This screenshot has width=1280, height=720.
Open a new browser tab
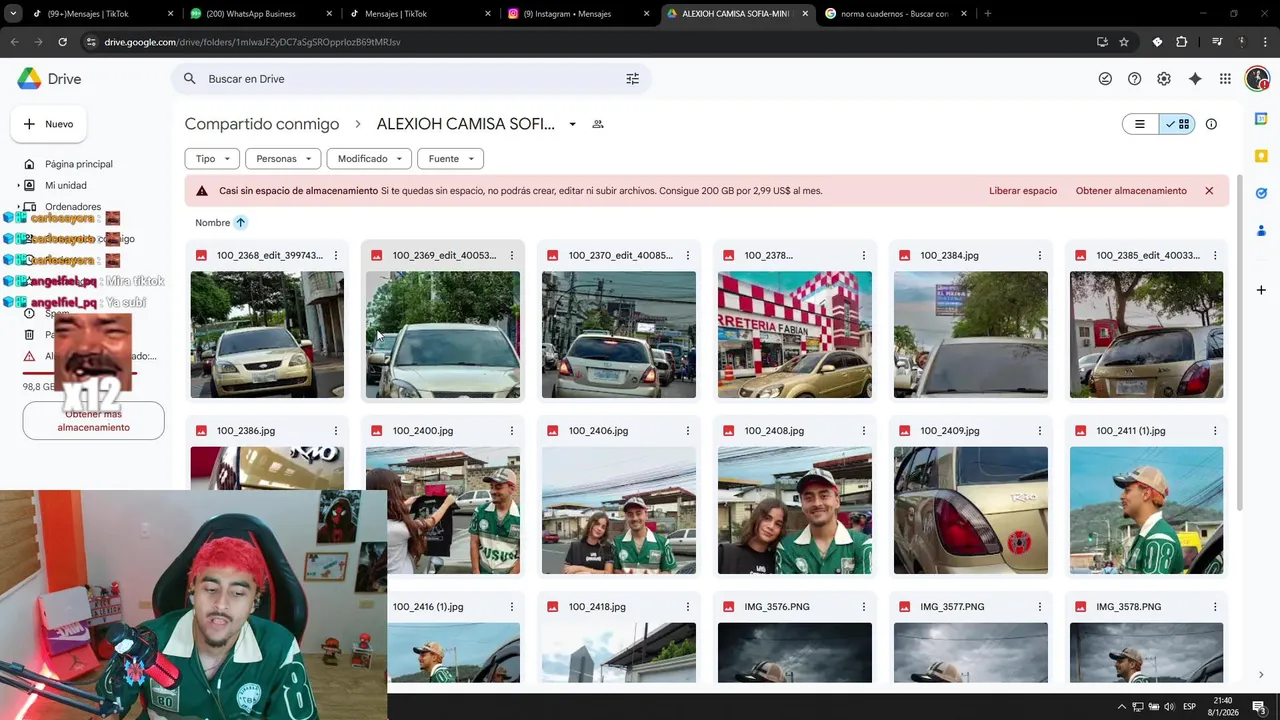pos(987,14)
